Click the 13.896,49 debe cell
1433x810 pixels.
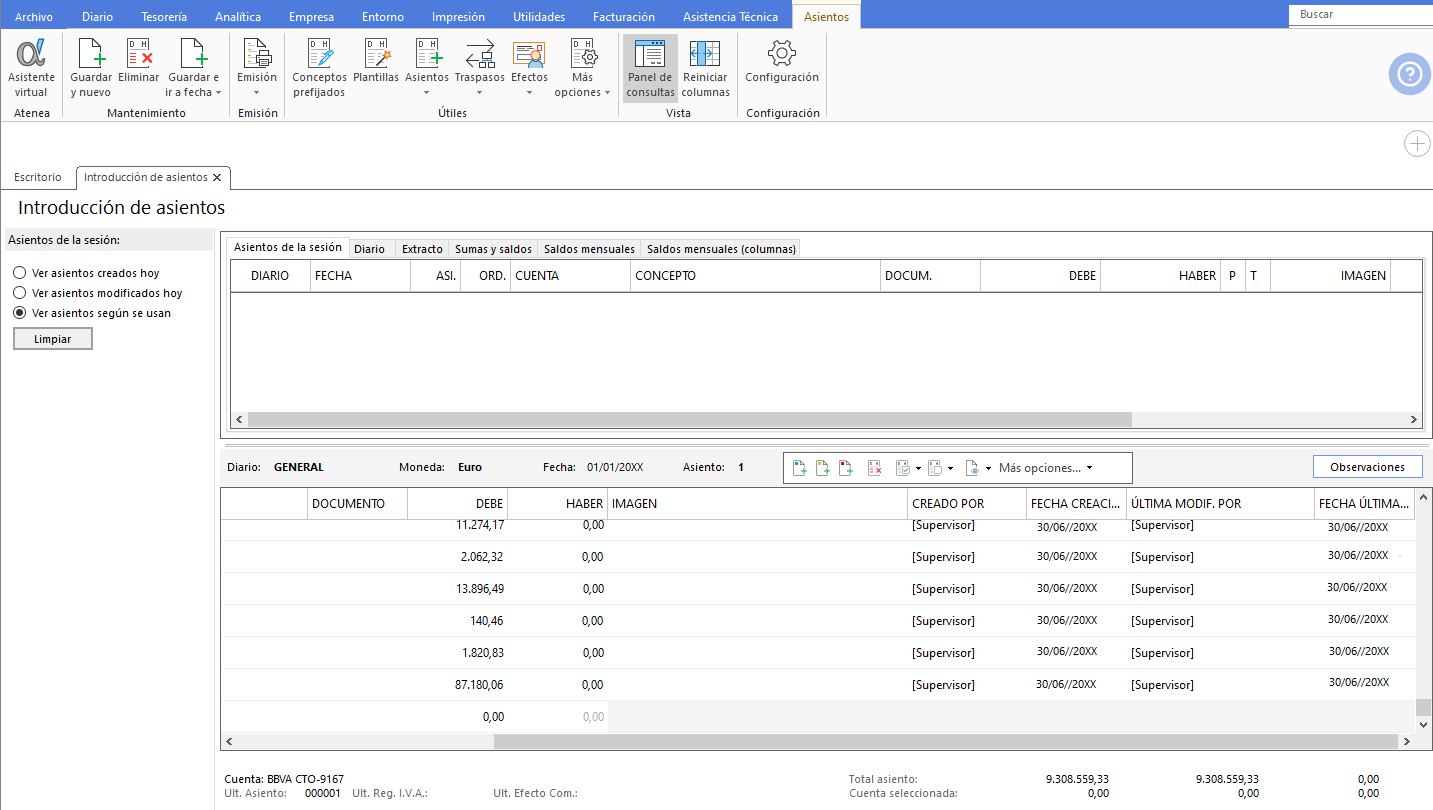[458, 589]
